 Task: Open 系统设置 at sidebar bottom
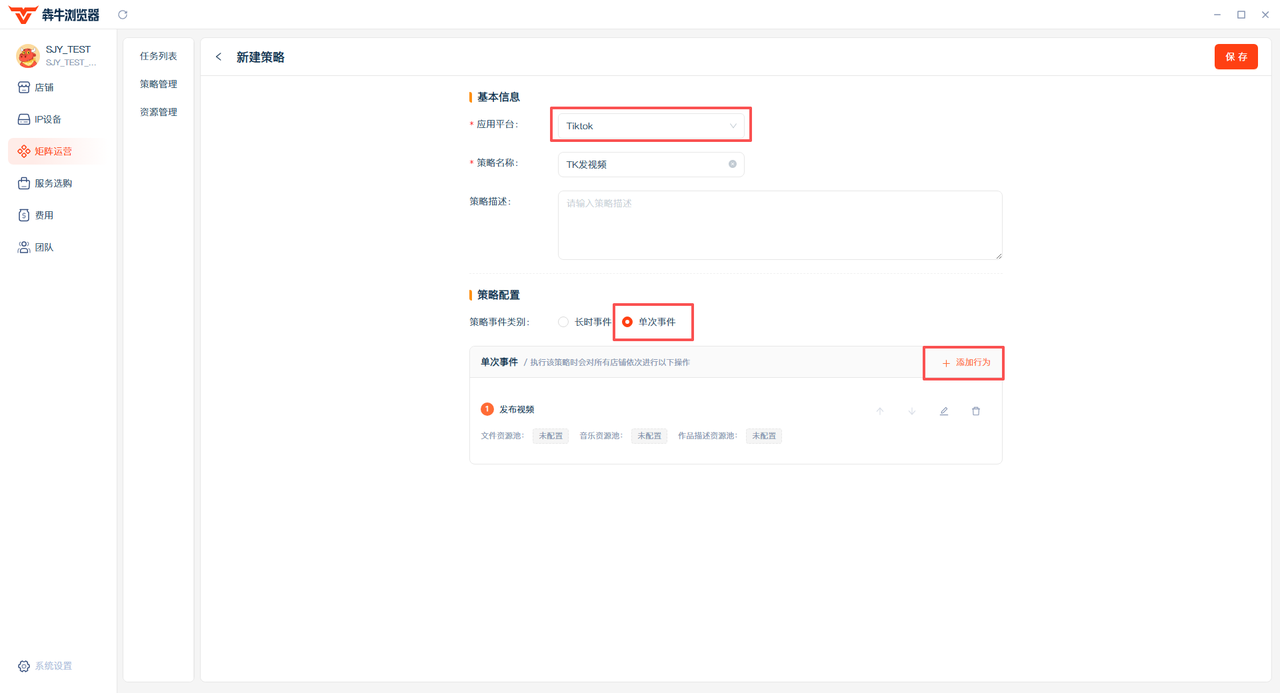coord(46,666)
